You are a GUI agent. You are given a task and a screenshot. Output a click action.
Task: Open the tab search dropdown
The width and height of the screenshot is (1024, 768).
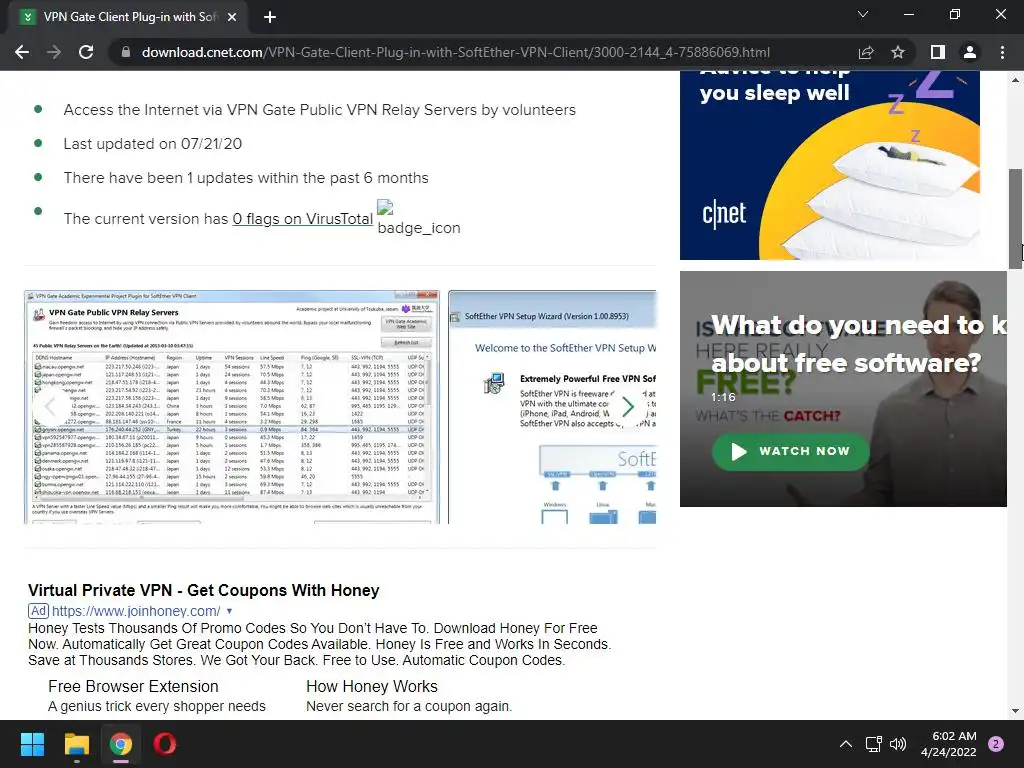pyautogui.click(x=863, y=14)
